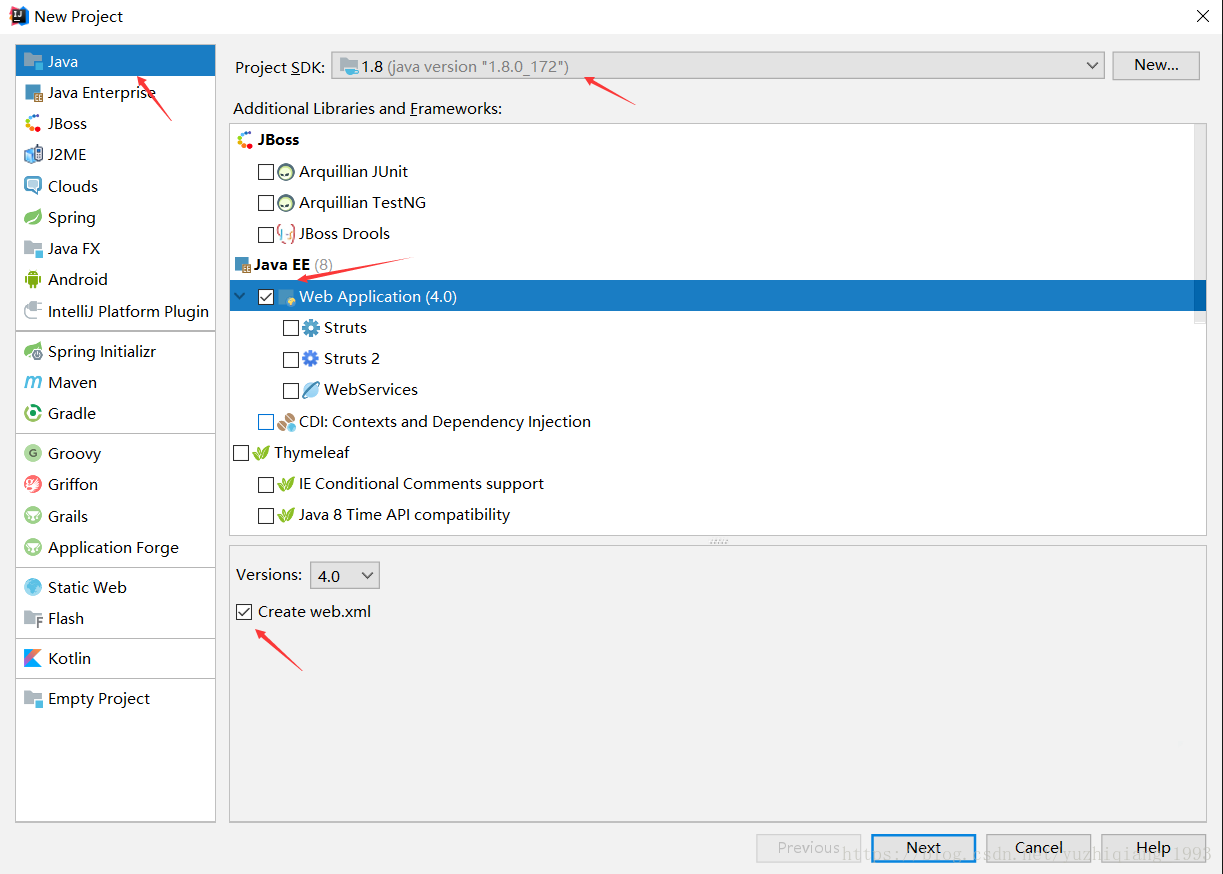Click the WebServices icon
The image size is (1223, 874).
tap(311, 390)
